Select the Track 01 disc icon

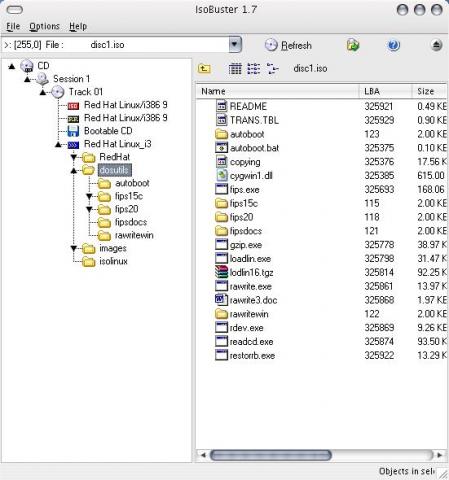[x=58, y=92]
